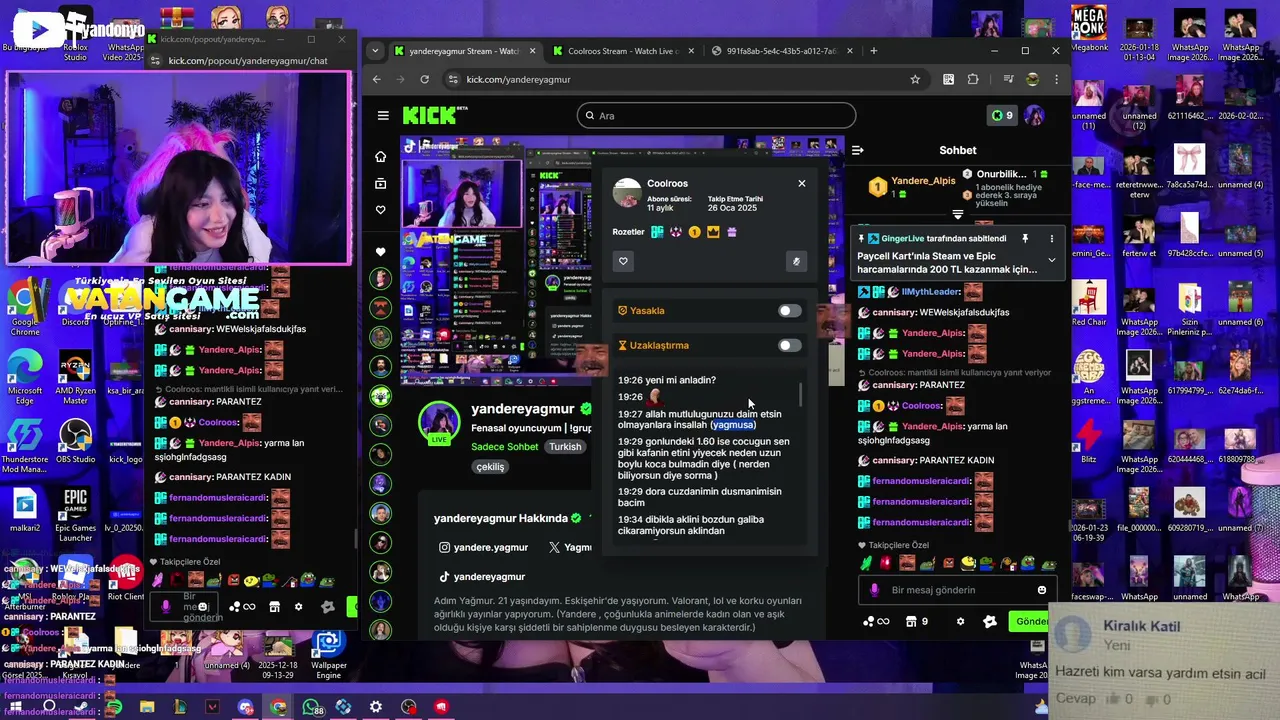
Task: Open Chrome three-dot menu
Action: click(x=1056, y=79)
